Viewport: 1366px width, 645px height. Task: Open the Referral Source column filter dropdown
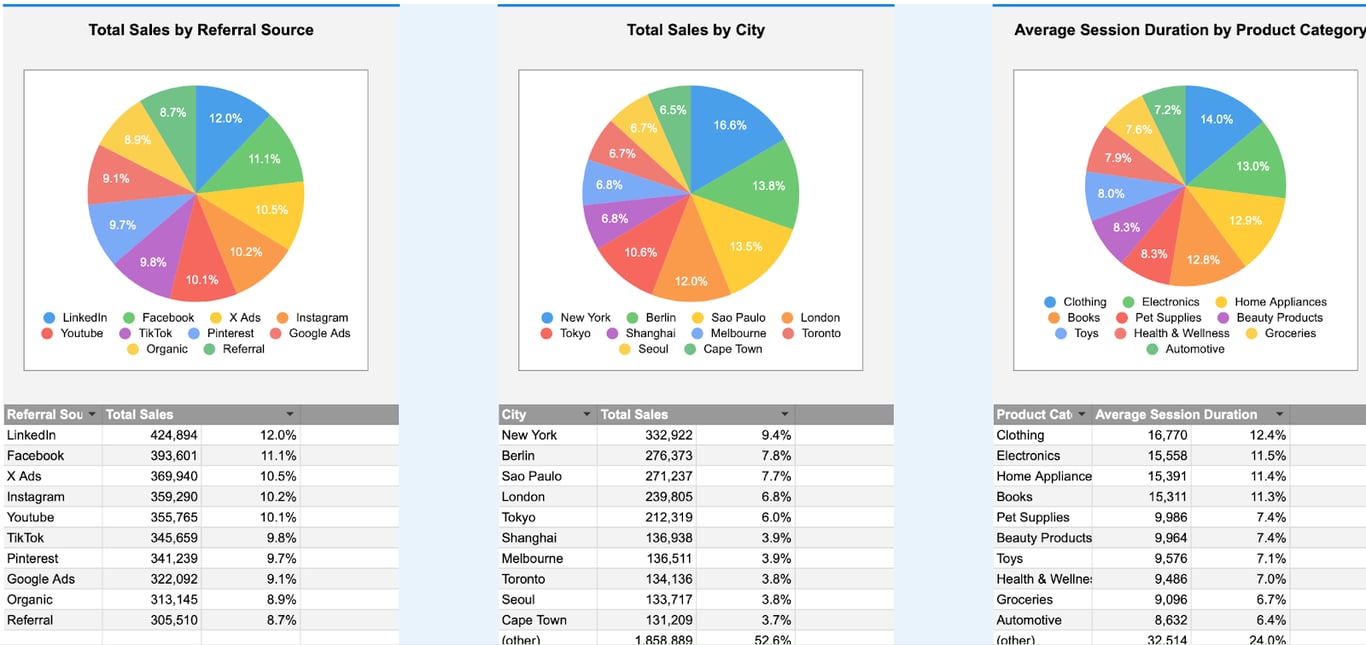click(x=92, y=414)
